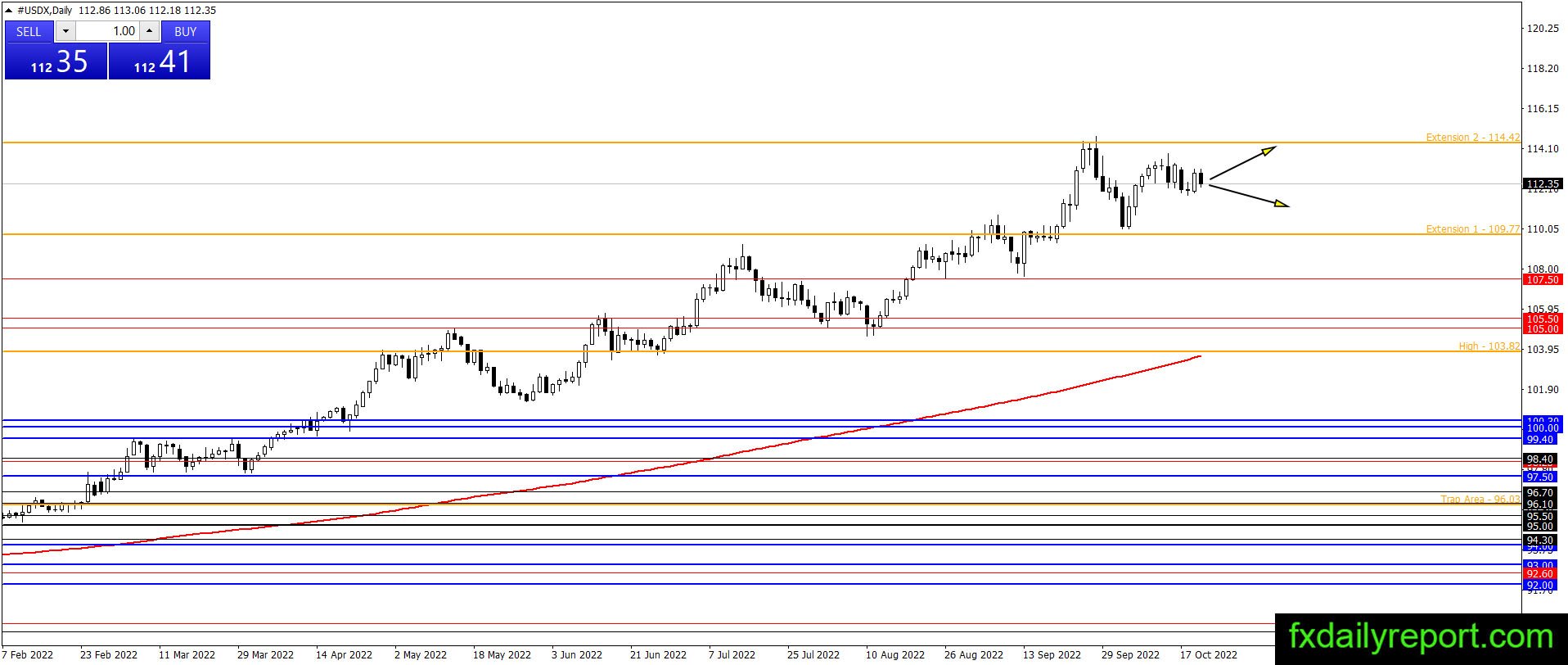The width and height of the screenshot is (1568, 665).
Task: Click the 116.15 price scale value
Action: [1543, 109]
